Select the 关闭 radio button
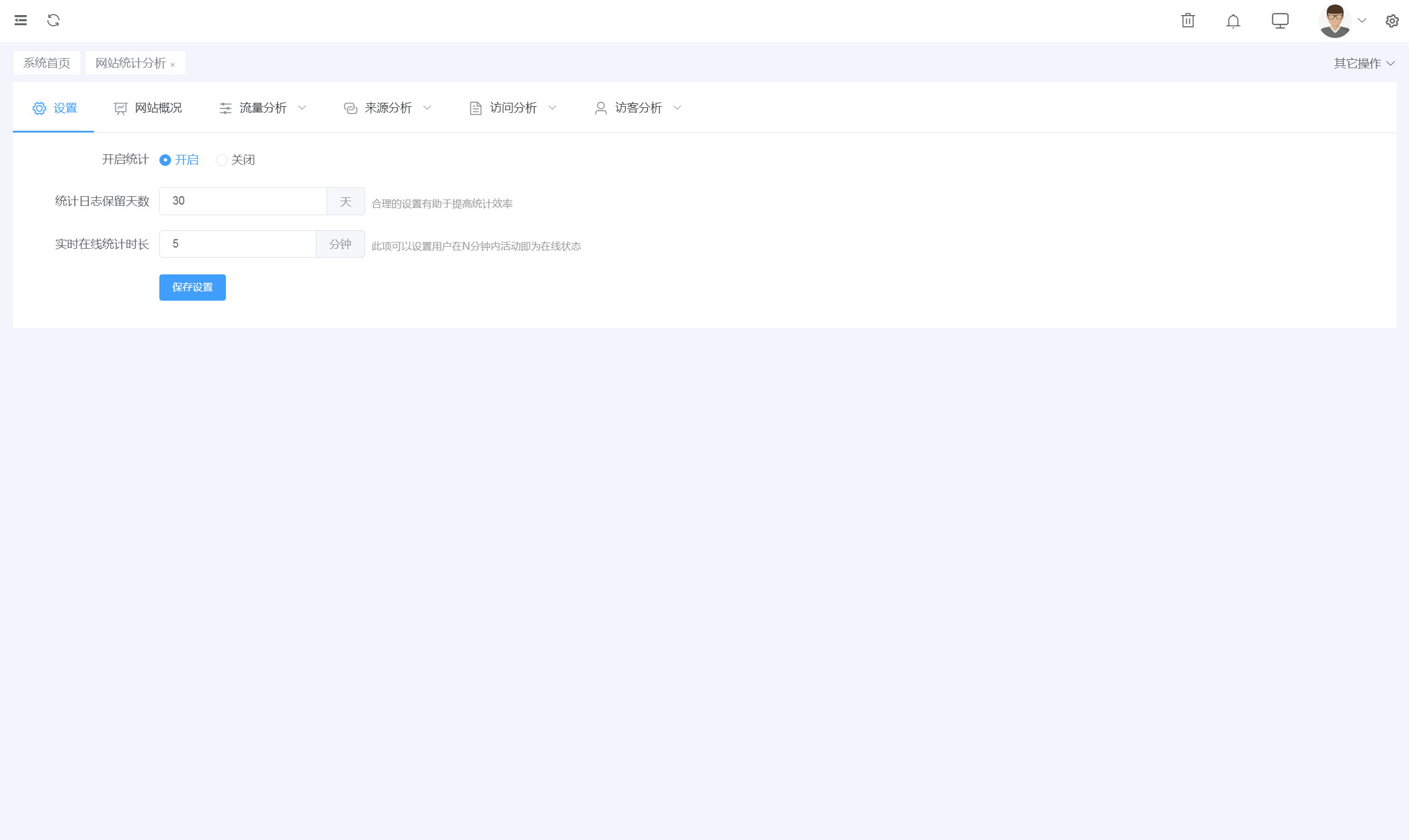1409x840 pixels. pos(221,160)
